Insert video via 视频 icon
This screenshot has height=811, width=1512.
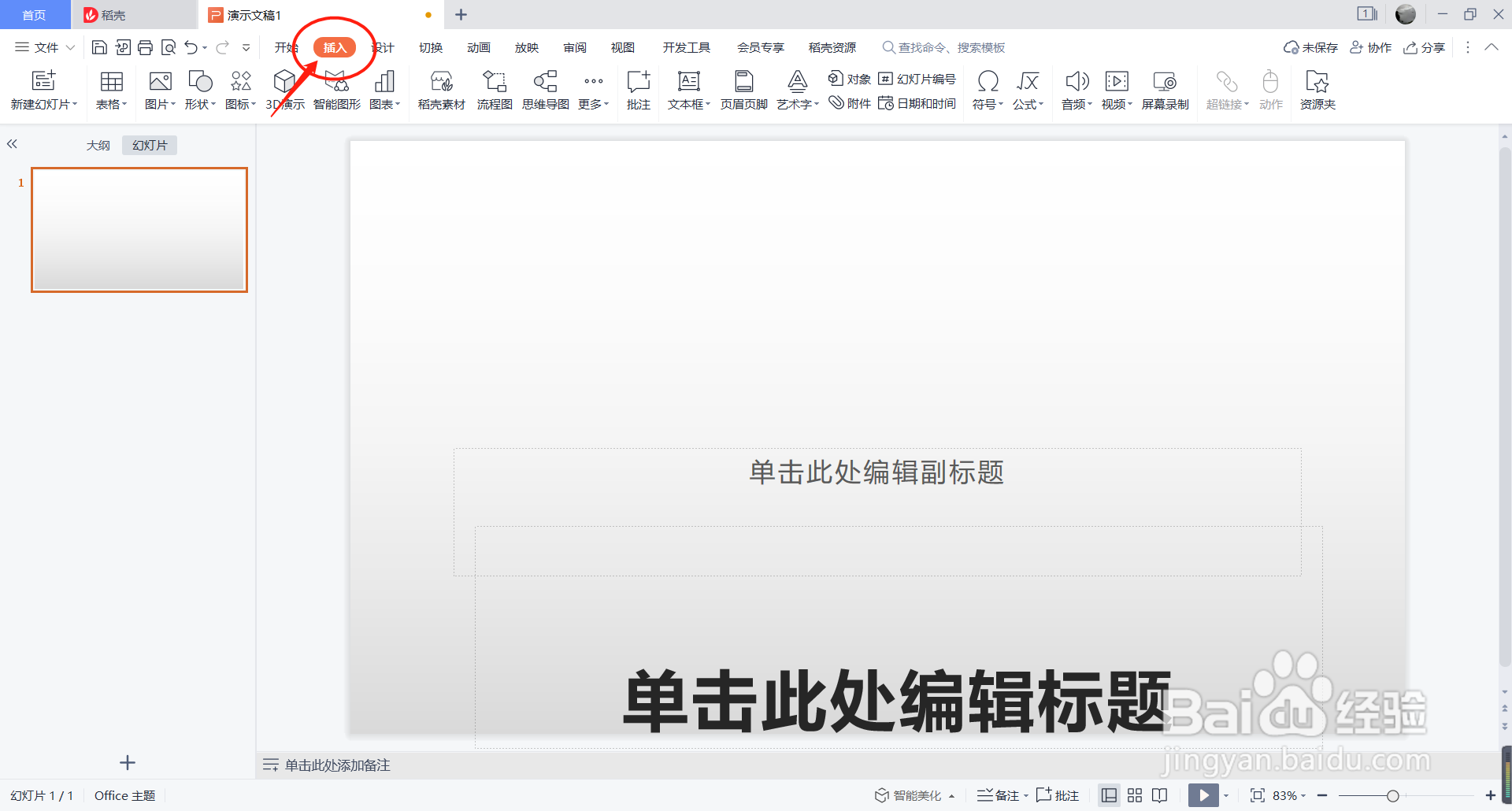[x=1117, y=81]
